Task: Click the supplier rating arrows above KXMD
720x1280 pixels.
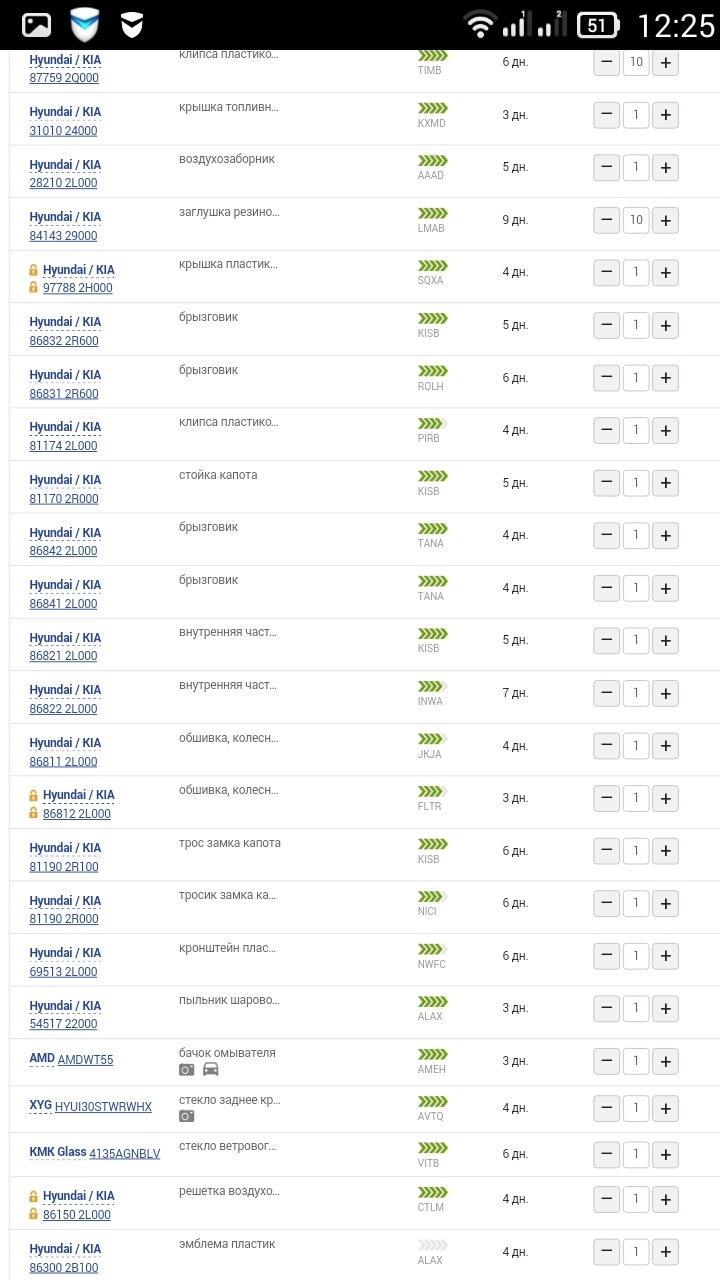Action: [432, 108]
